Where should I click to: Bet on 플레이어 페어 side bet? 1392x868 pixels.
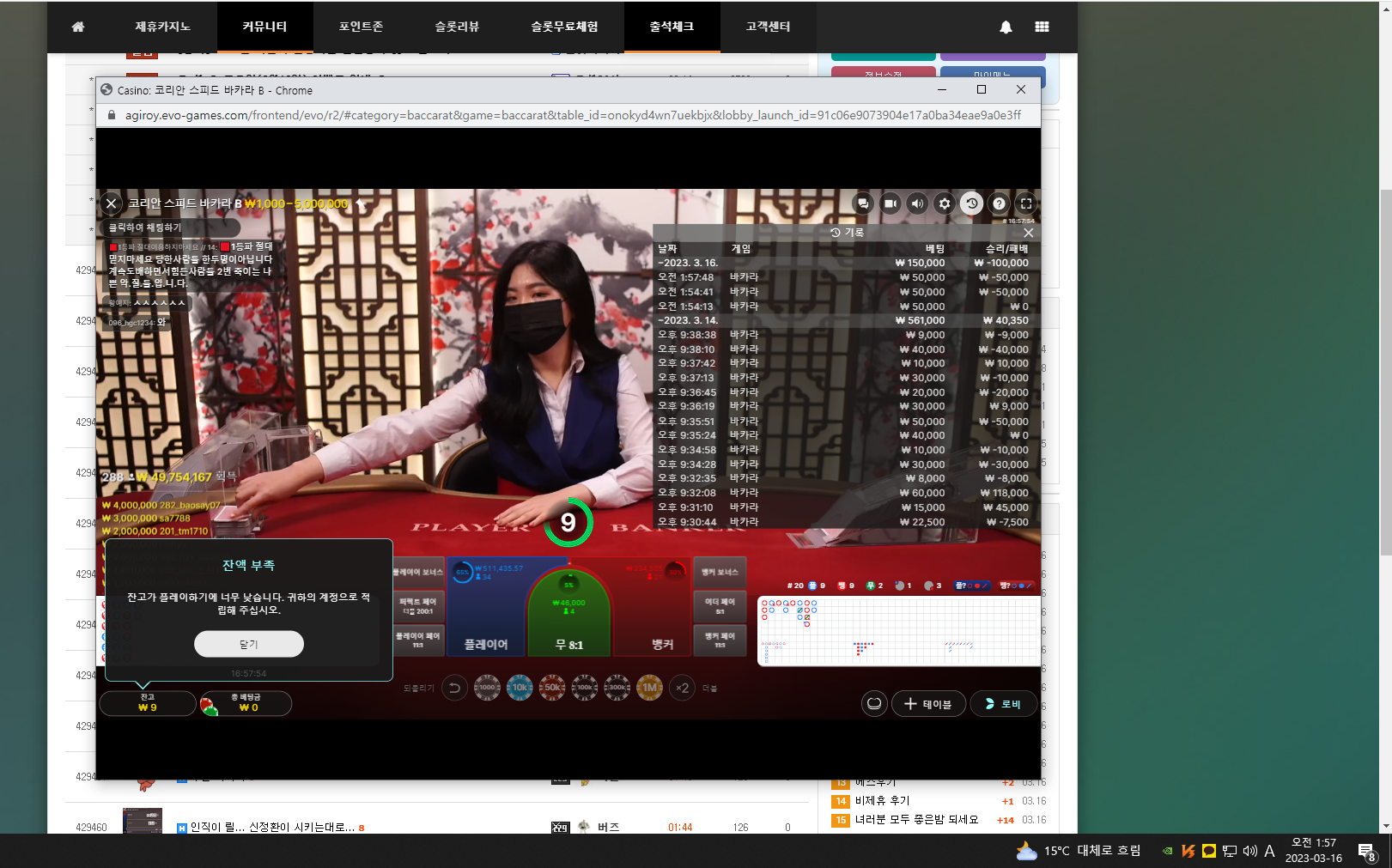click(418, 640)
